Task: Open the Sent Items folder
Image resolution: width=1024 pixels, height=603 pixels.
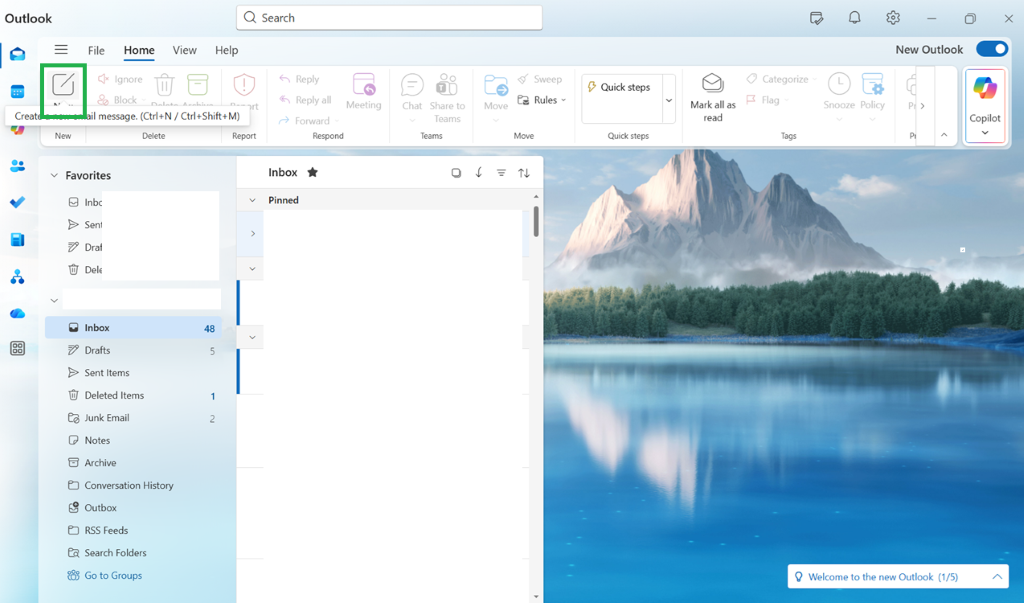Action: pyautogui.click(x=133, y=372)
